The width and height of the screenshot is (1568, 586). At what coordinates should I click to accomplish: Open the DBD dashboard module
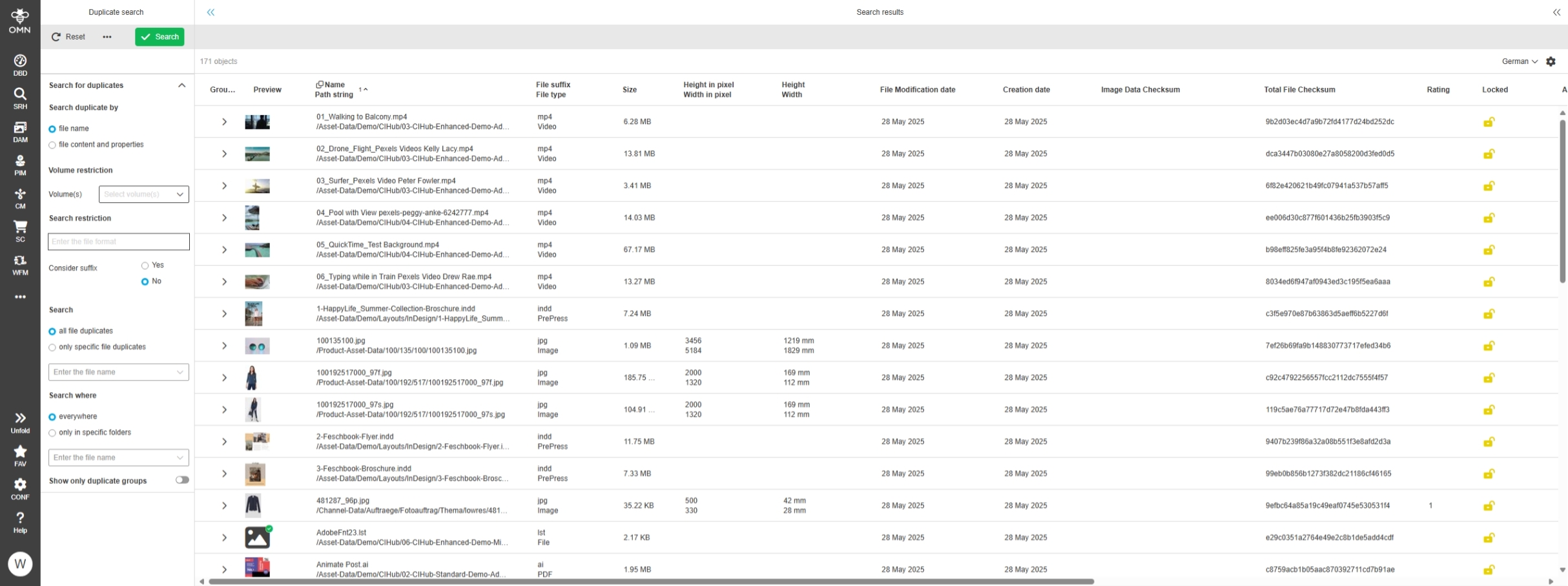[x=20, y=65]
